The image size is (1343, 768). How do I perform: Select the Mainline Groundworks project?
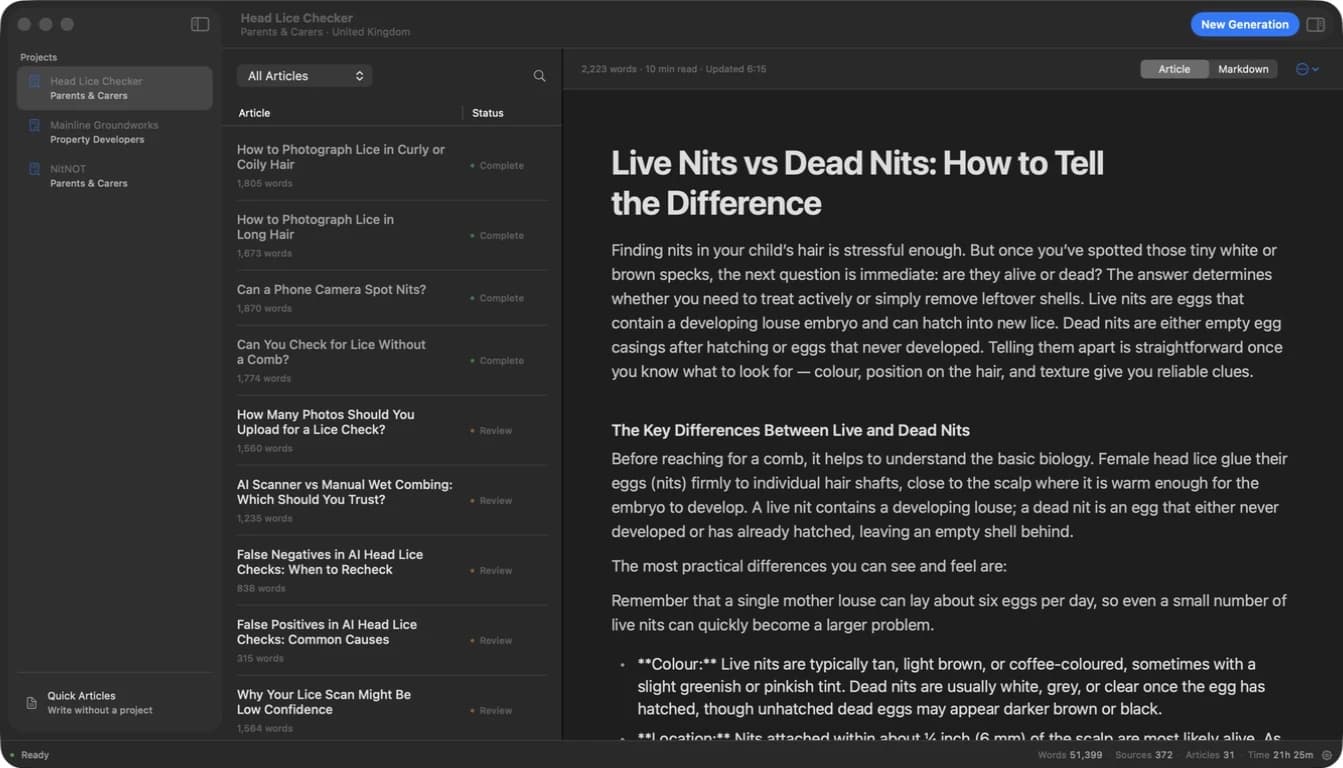point(115,132)
